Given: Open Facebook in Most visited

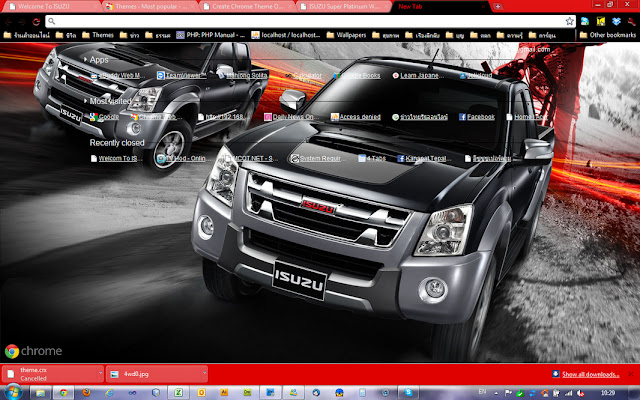Looking at the screenshot, I should pos(477,117).
